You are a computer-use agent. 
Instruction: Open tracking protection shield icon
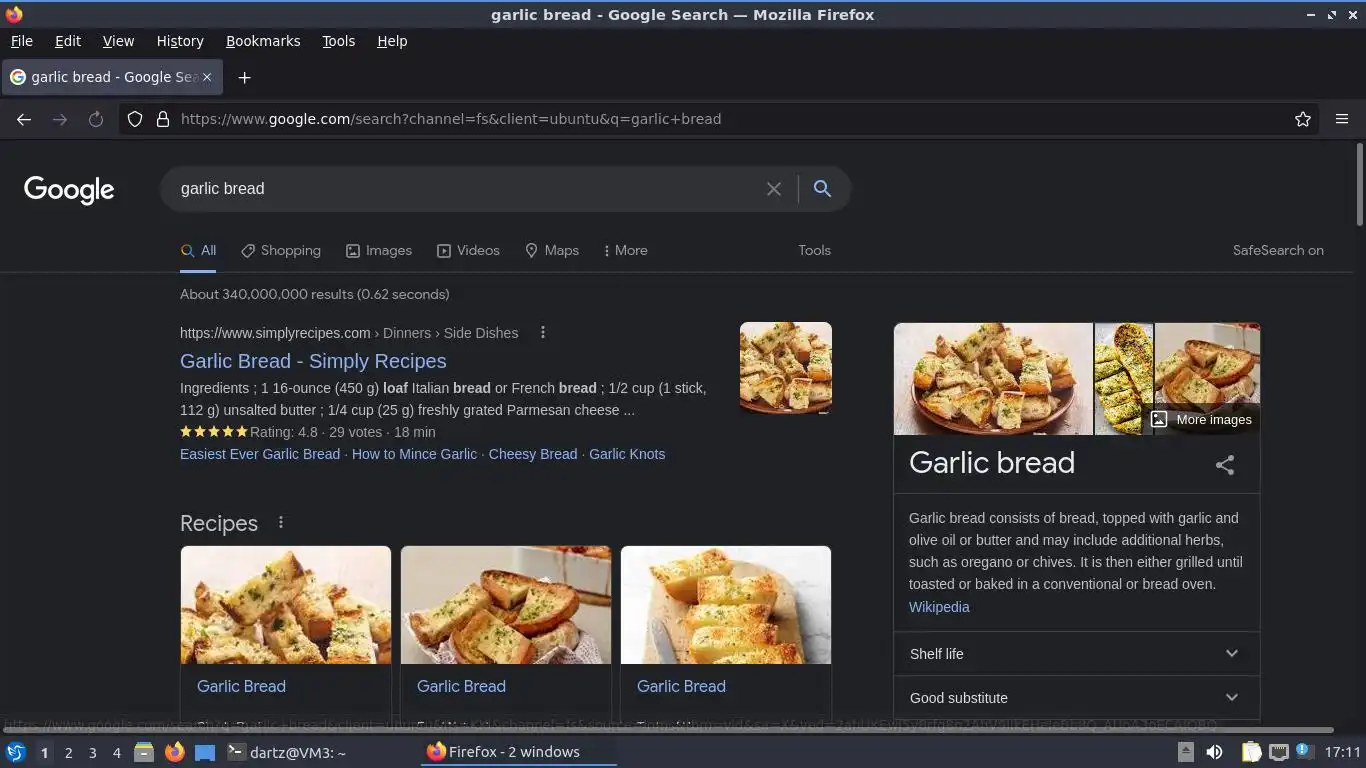coord(135,119)
